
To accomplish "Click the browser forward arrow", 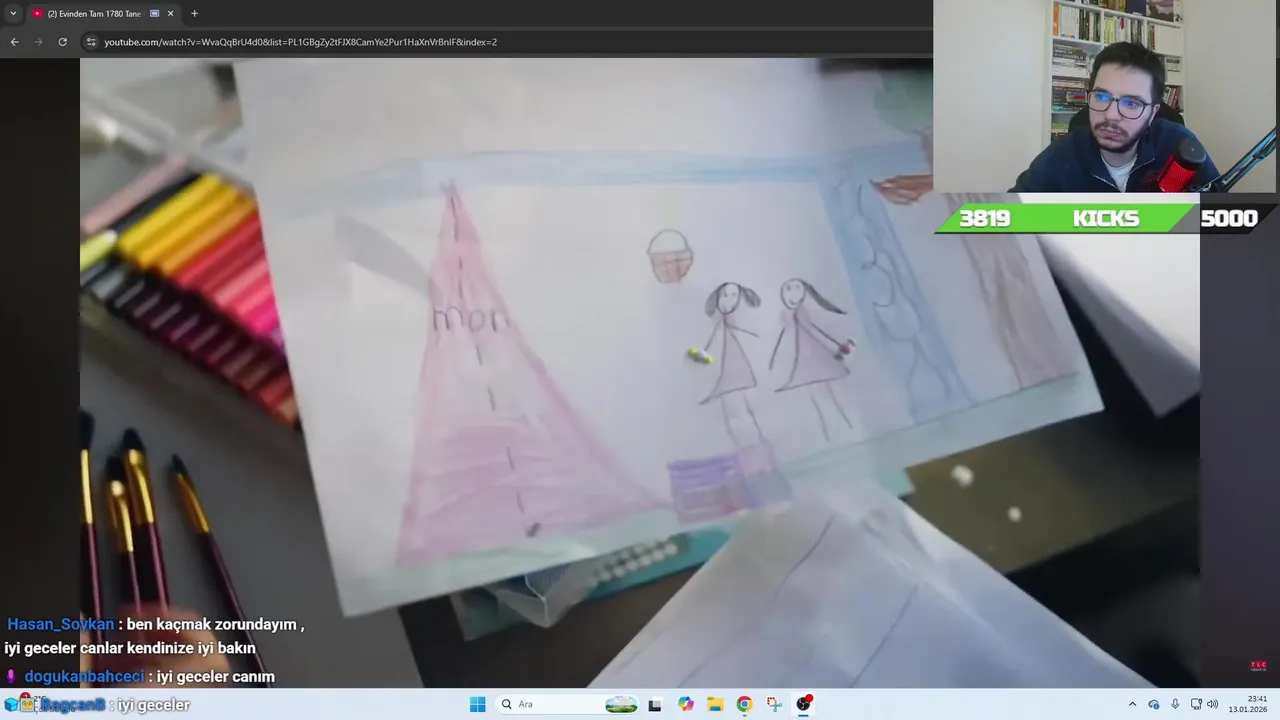I will pos(38,42).
